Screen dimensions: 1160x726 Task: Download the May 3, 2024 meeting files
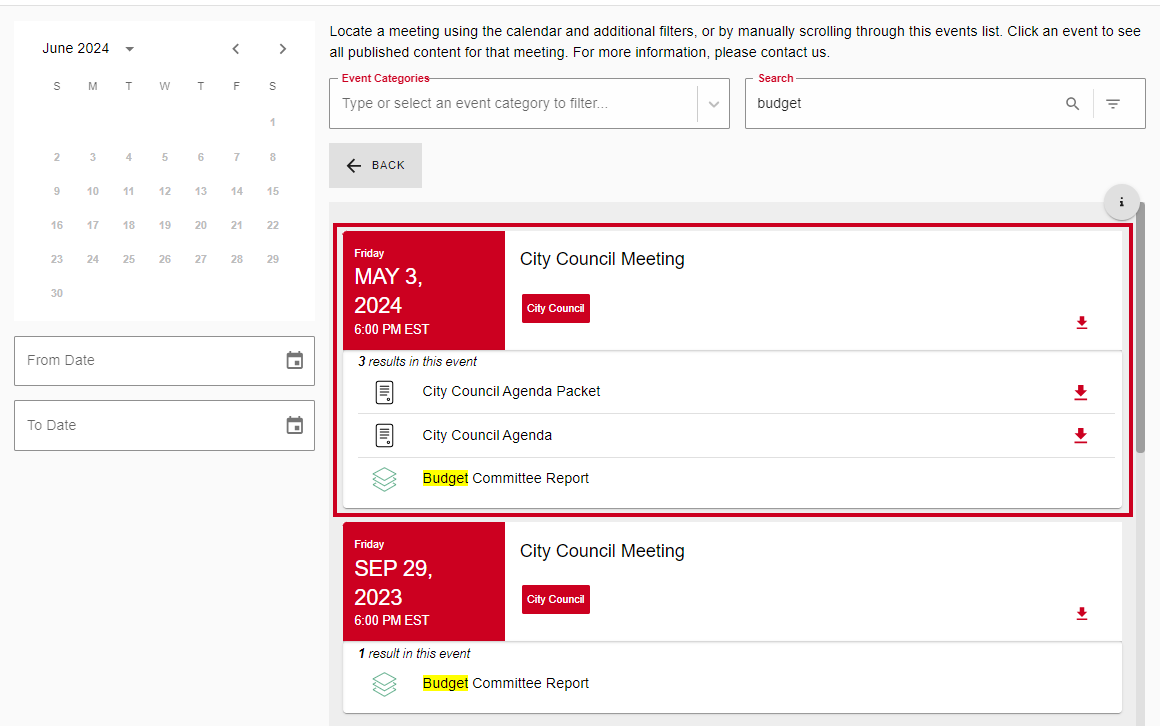point(1082,323)
